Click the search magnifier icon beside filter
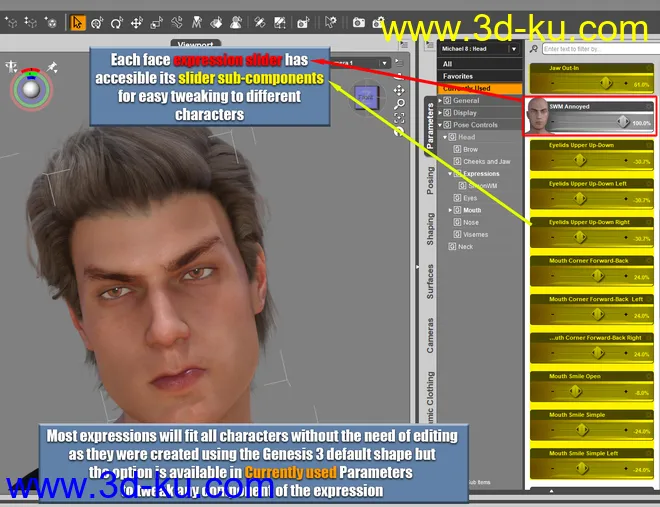The image size is (660, 507). pos(534,48)
